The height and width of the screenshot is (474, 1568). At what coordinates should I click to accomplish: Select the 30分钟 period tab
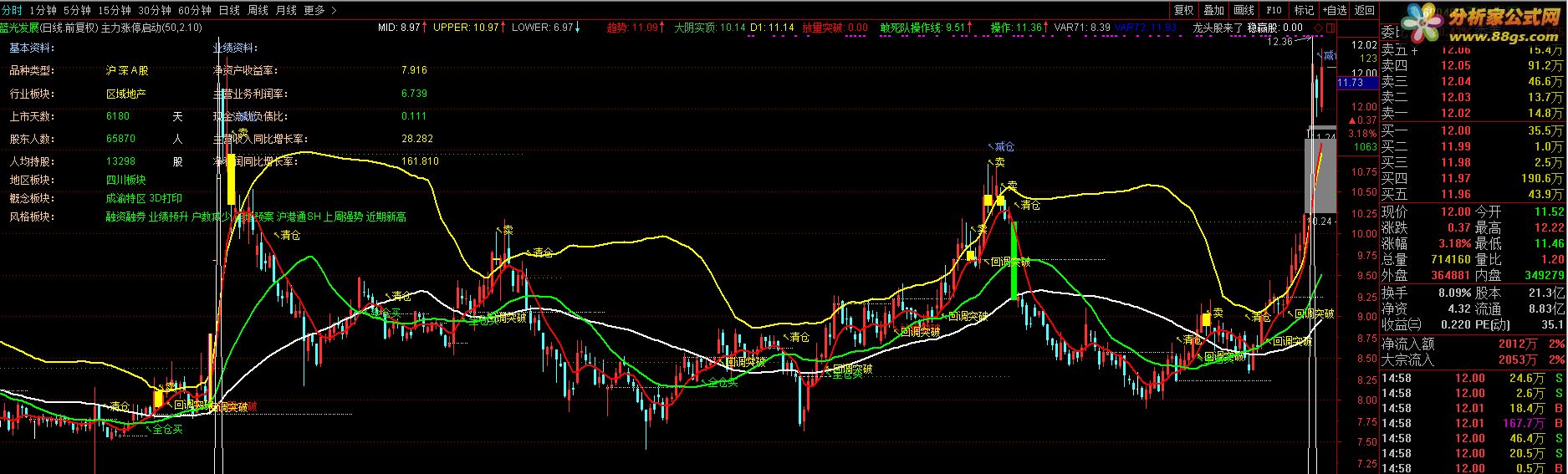[155, 10]
